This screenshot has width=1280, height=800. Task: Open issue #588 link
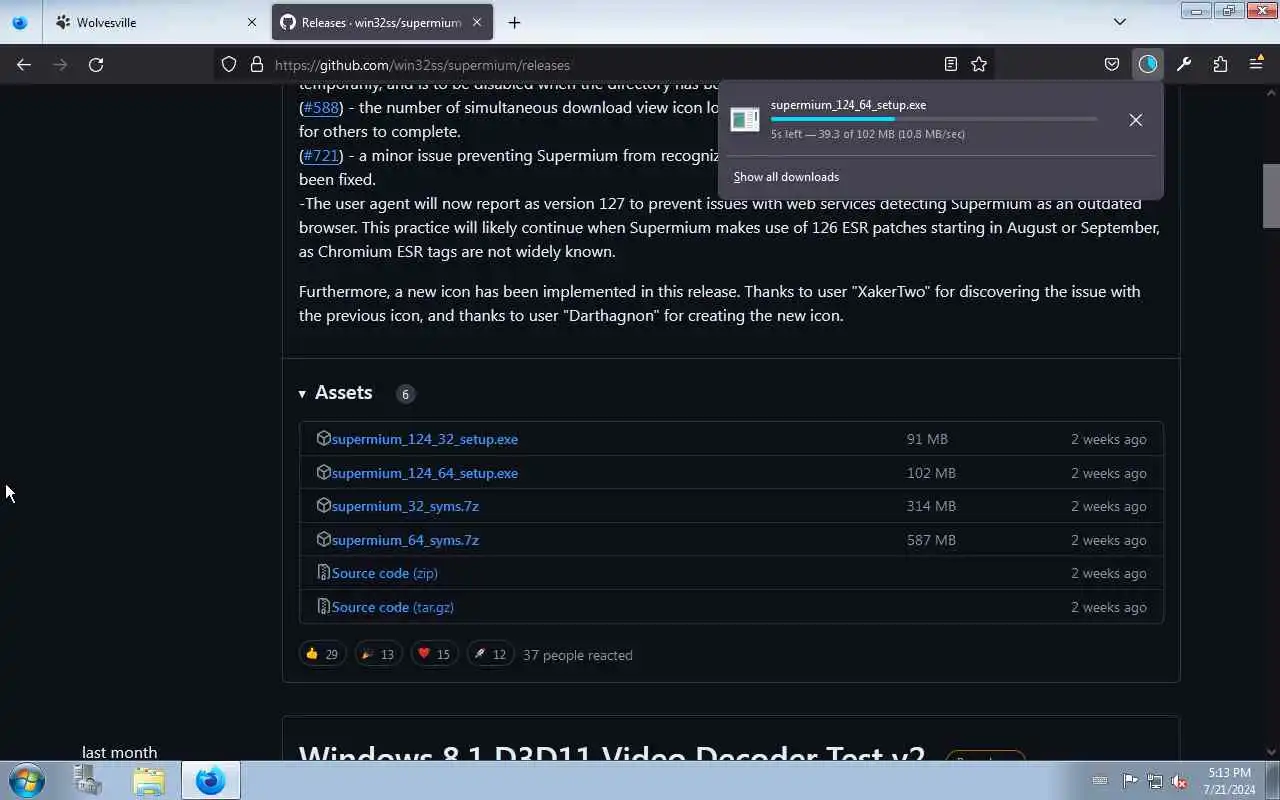pos(321,107)
